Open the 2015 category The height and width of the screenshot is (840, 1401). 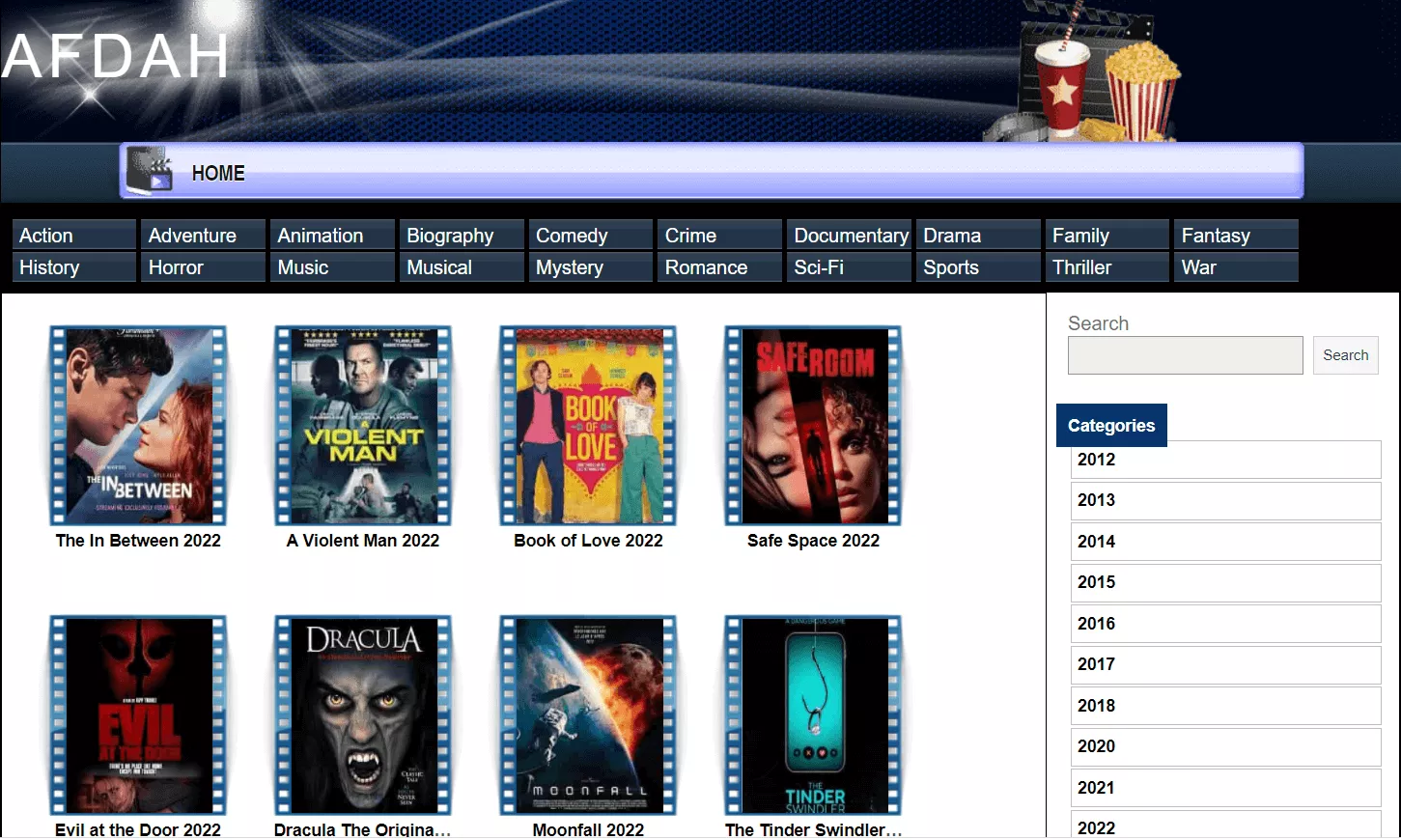pos(1226,582)
